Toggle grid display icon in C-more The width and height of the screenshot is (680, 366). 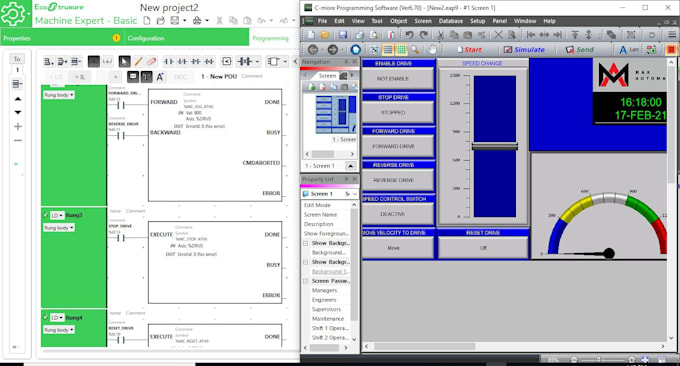pos(402,49)
